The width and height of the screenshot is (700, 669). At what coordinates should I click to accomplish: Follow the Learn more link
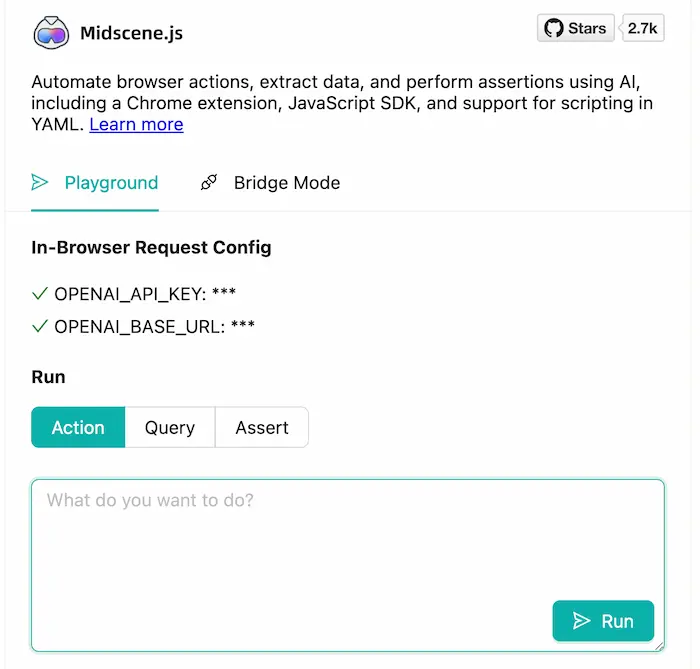click(x=136, y=124)
